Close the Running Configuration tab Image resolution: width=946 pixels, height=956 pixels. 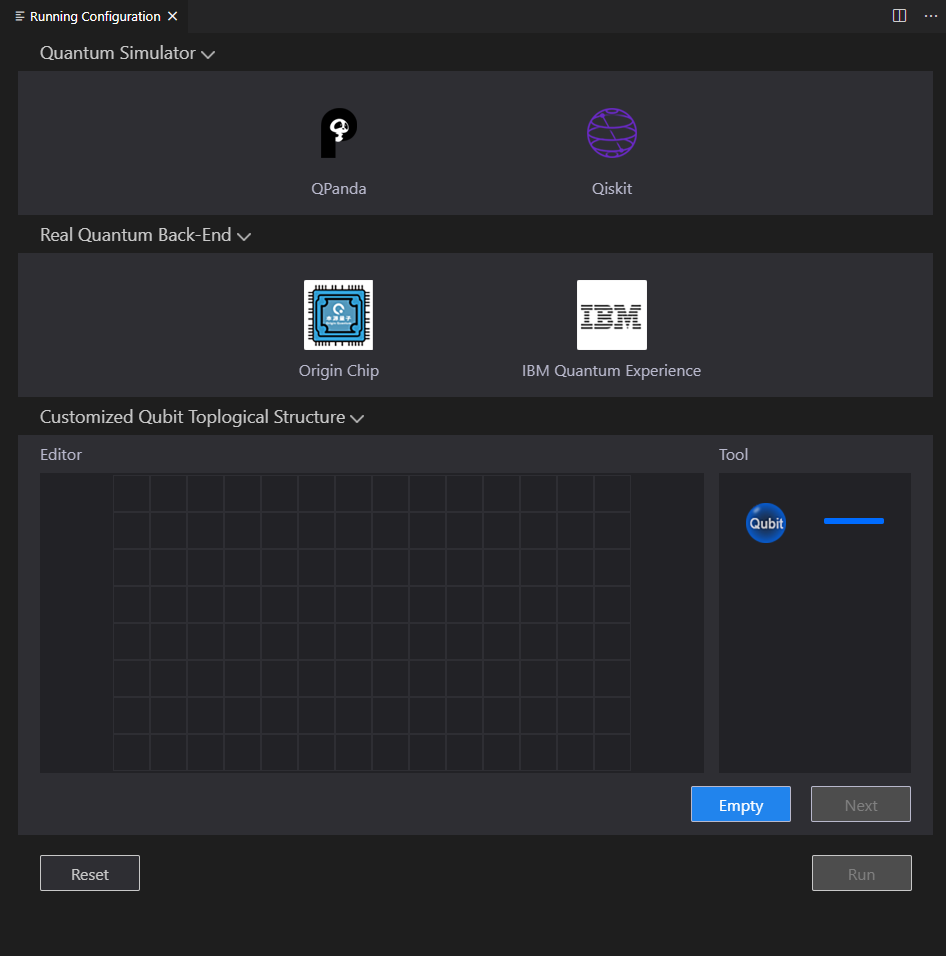point(172,16)
